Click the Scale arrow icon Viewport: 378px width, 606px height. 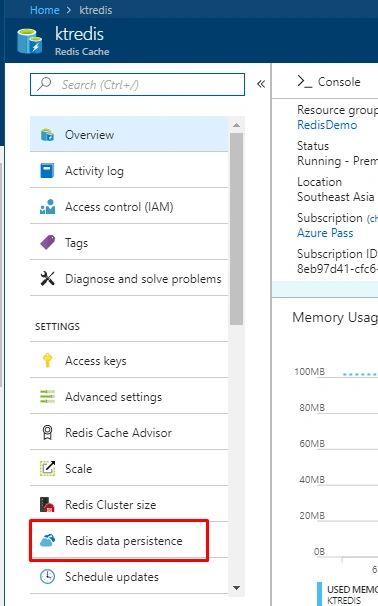pos(48,468)
